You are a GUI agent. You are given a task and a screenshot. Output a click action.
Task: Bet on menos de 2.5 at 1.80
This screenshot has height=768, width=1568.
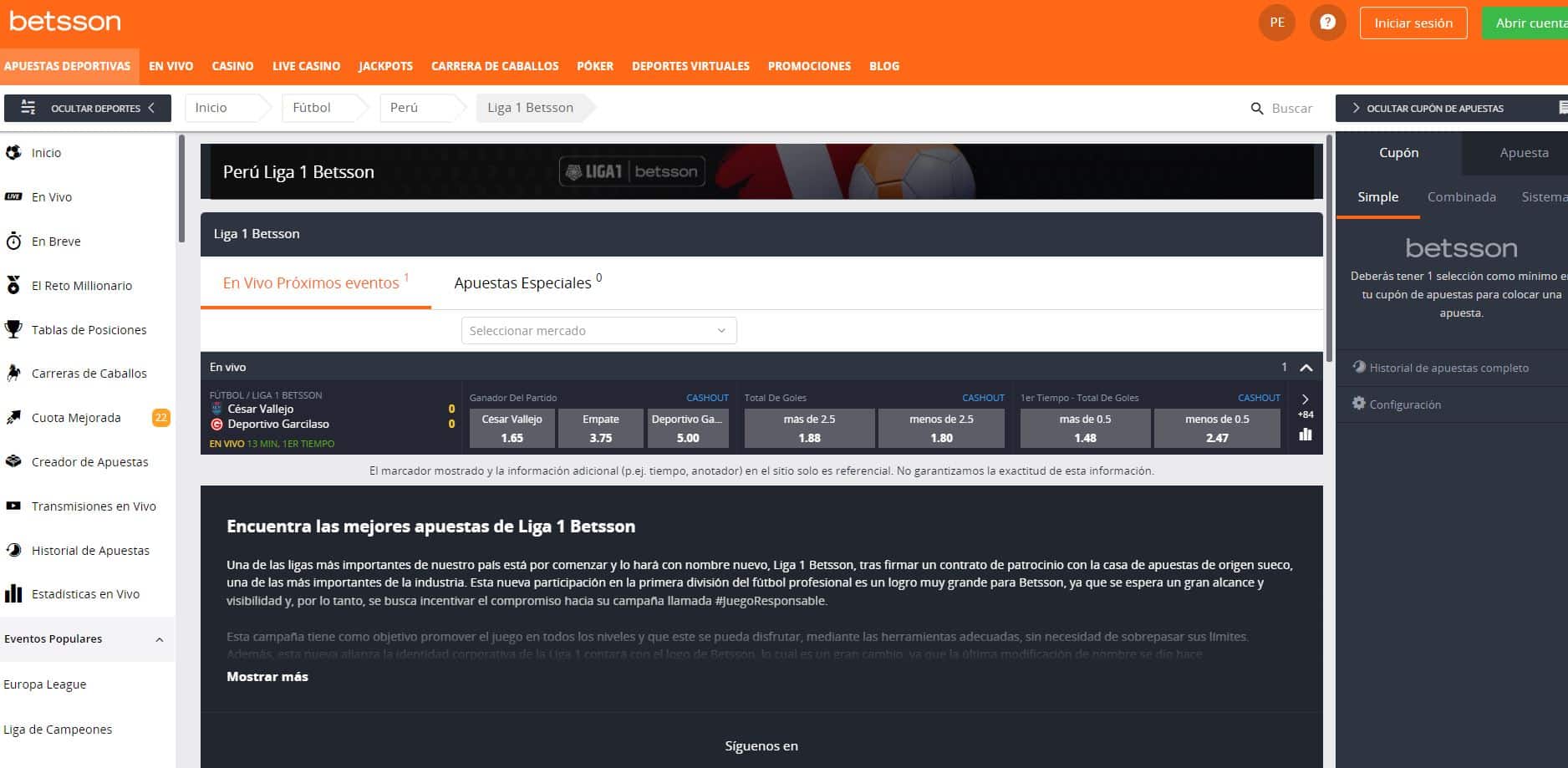[x=941, y=428]
